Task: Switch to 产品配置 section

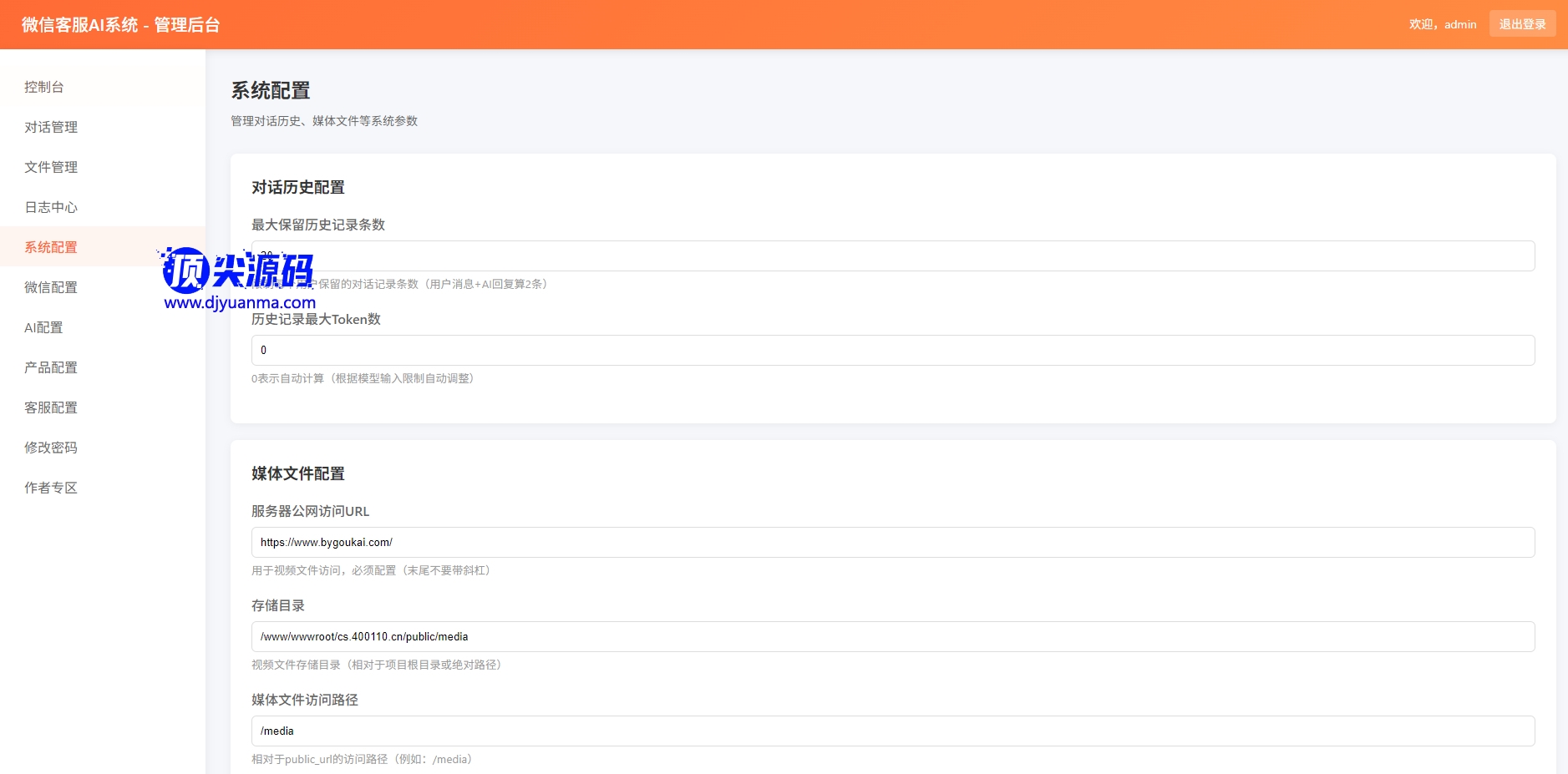Action: 51,367
